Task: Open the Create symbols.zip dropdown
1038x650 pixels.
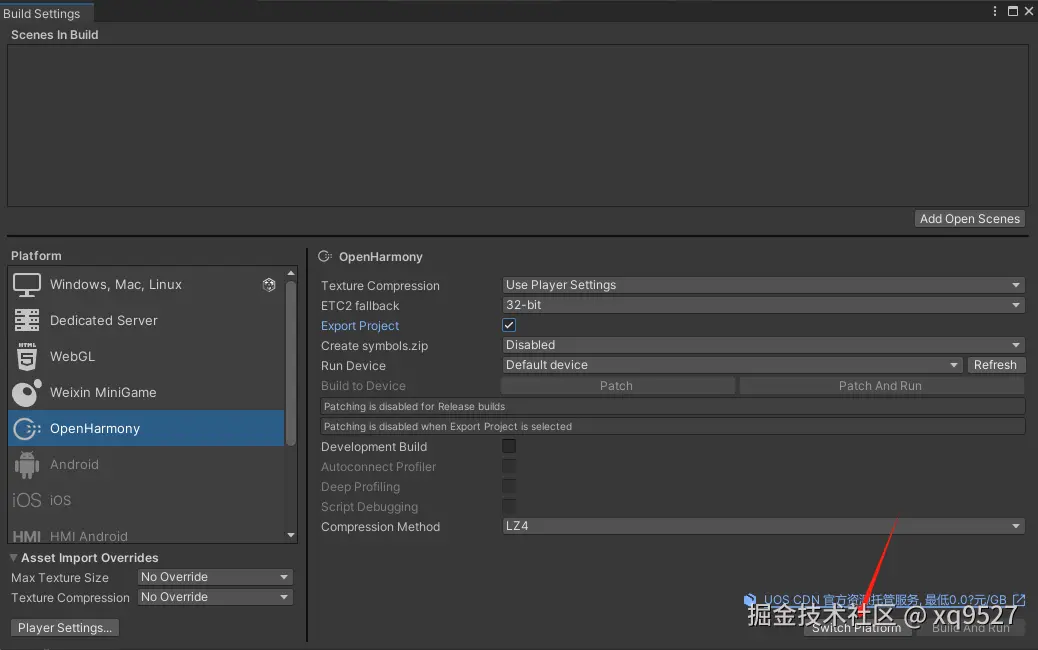Action: (763, 345)
